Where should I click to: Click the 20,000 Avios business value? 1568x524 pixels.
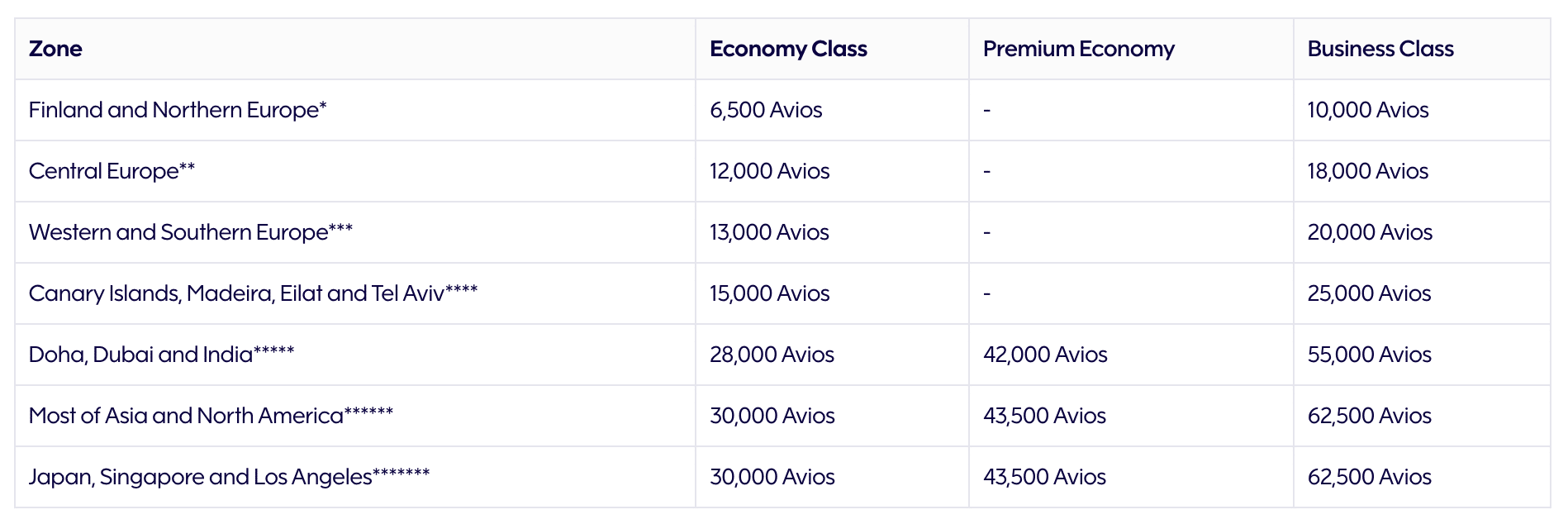(x=1369, y=232)
